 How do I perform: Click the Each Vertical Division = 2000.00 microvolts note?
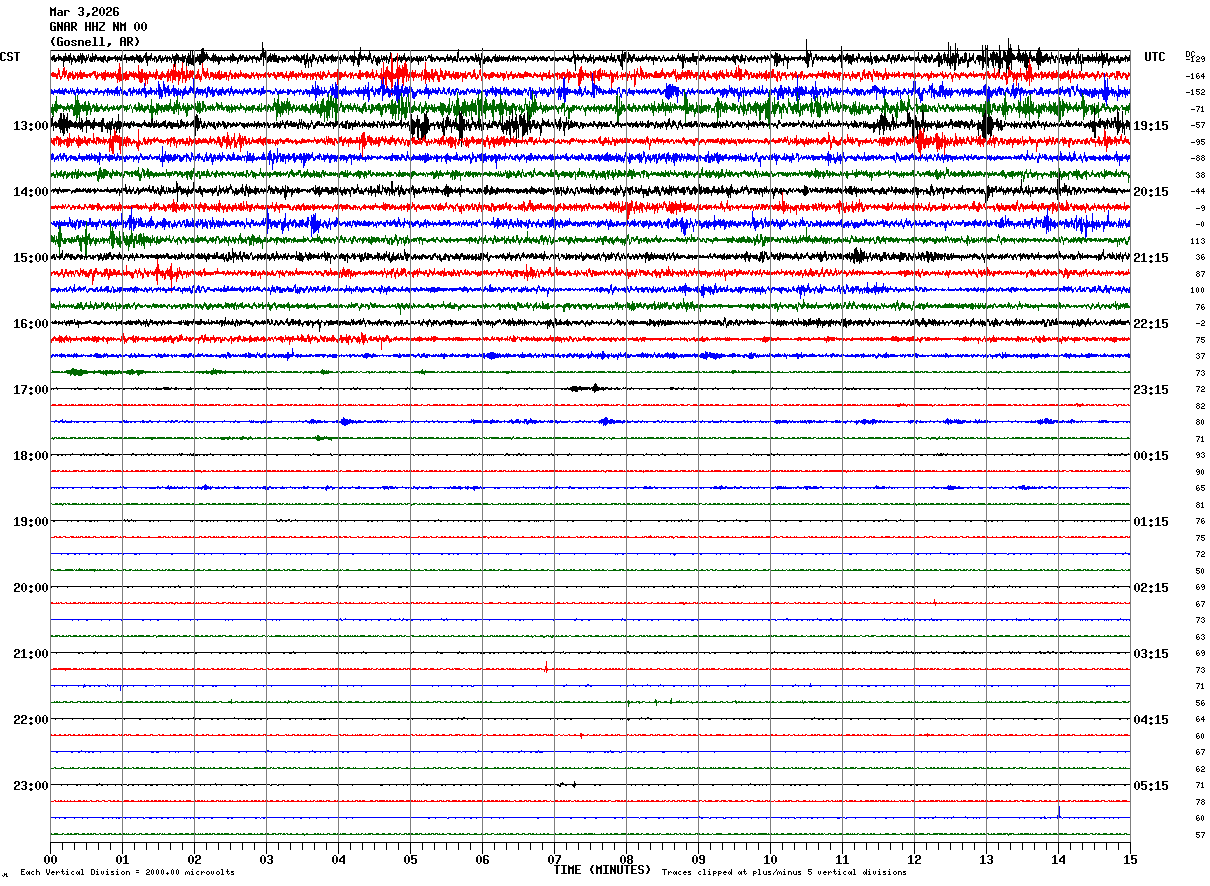point(127,872)
